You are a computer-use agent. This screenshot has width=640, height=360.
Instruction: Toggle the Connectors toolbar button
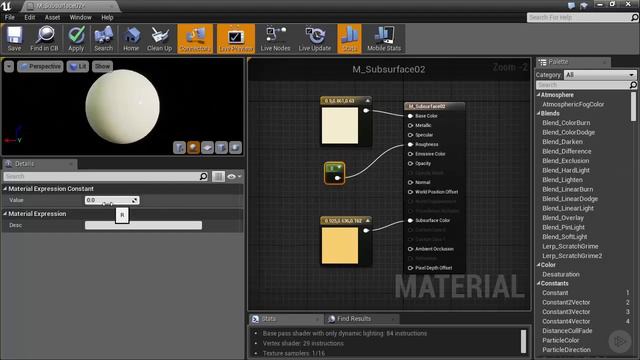pyautogui.click(x=195, y=38)
